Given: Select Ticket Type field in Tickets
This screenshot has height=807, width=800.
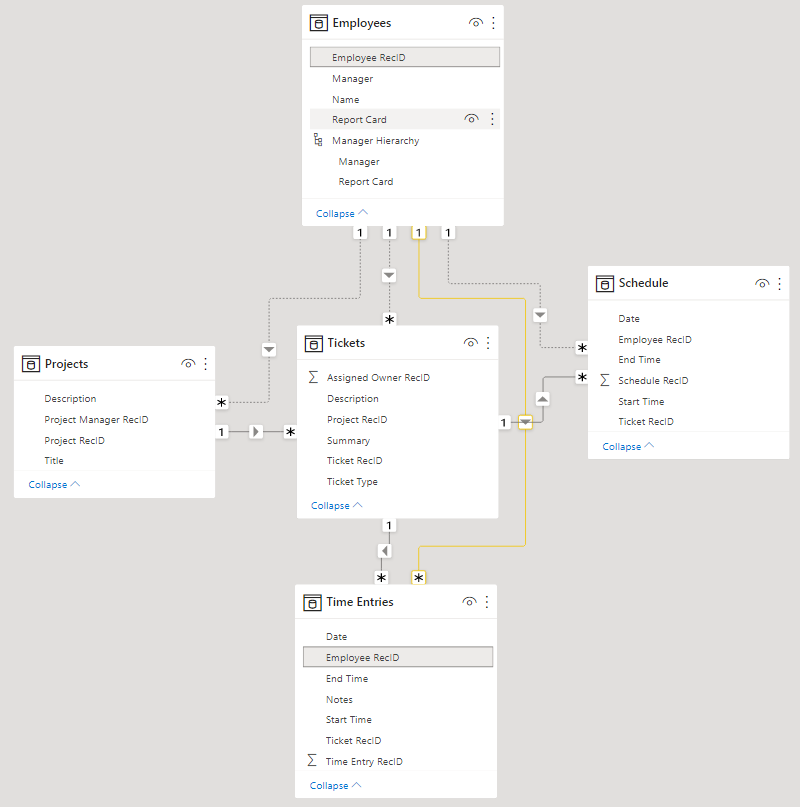Looking at the screenshot, I should coord(352,482).
